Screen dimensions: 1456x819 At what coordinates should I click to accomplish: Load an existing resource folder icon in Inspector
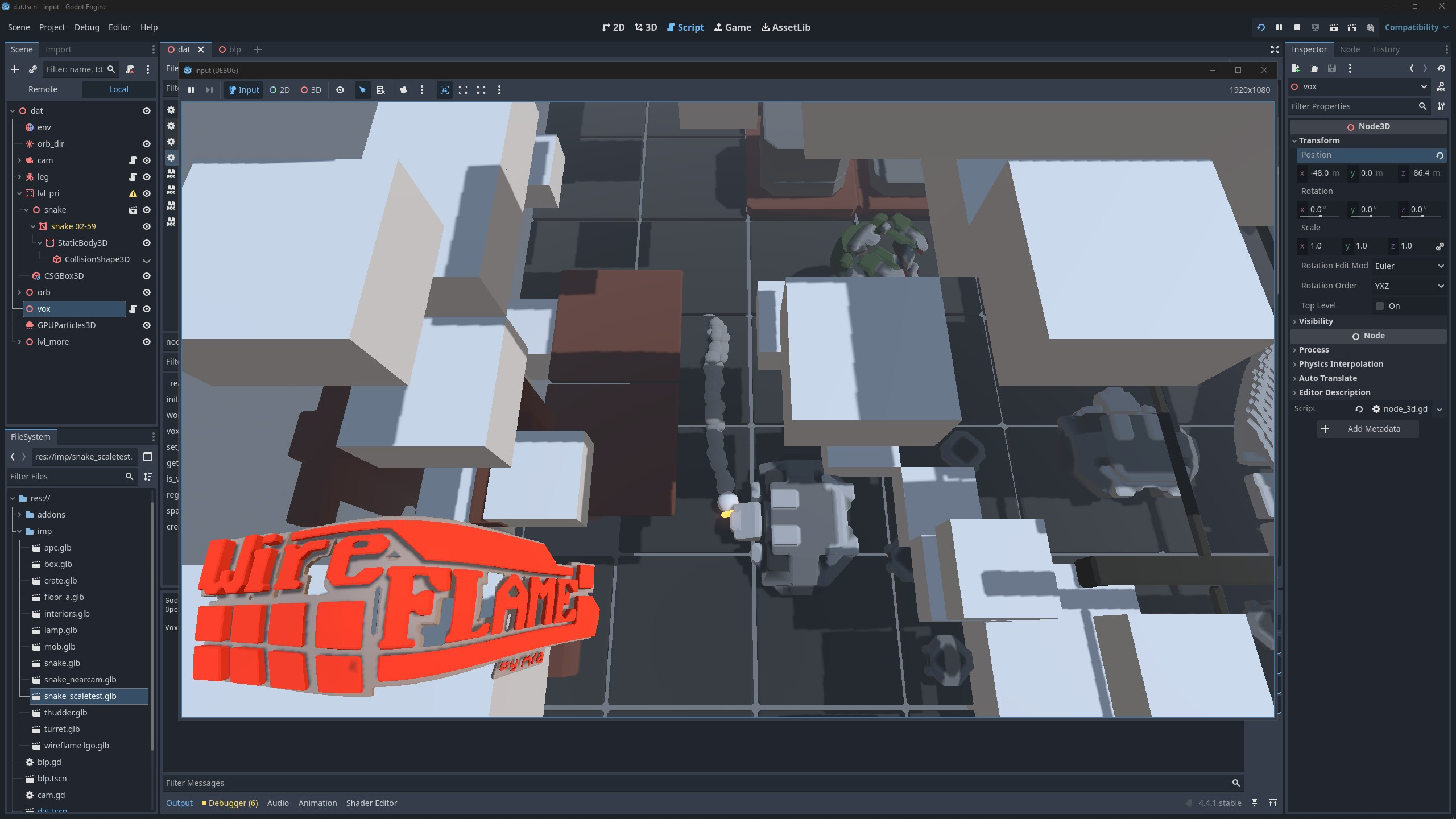click(1314, 68)
